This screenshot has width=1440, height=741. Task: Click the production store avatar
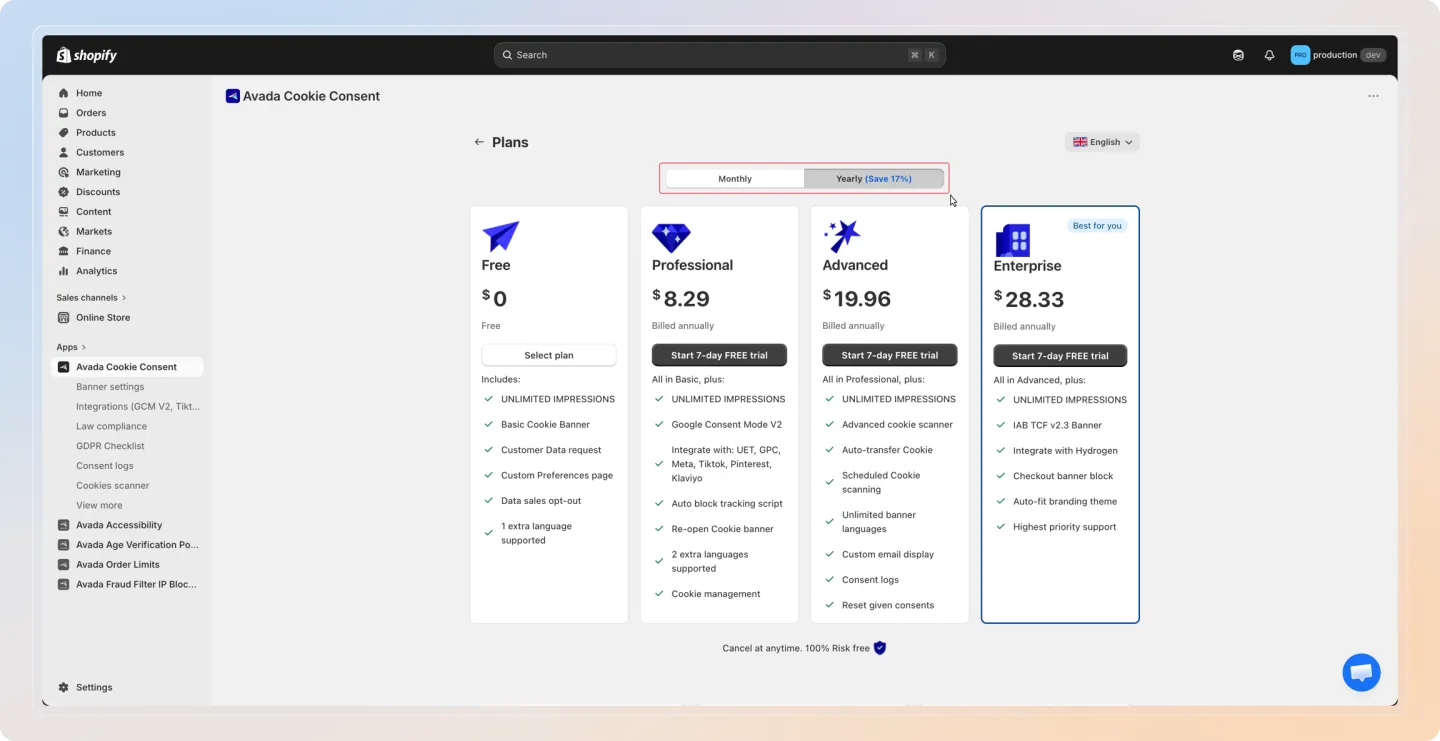pos(1300,55)
